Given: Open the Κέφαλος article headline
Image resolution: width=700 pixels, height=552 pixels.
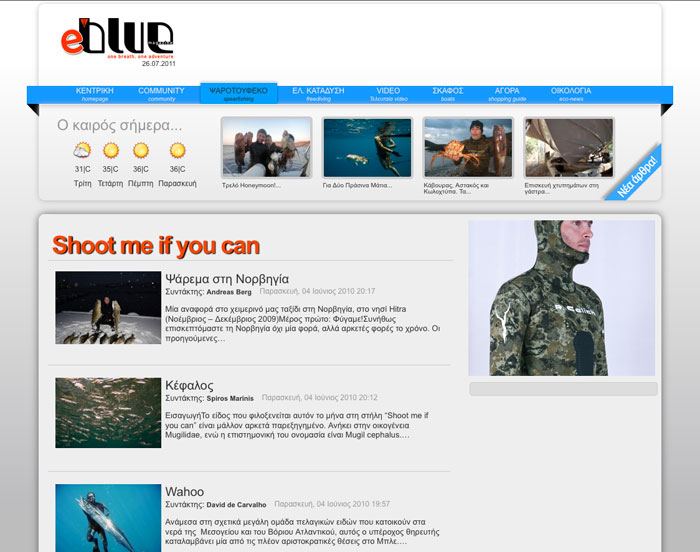Looking at the screenshot, I should pos(189,385).
